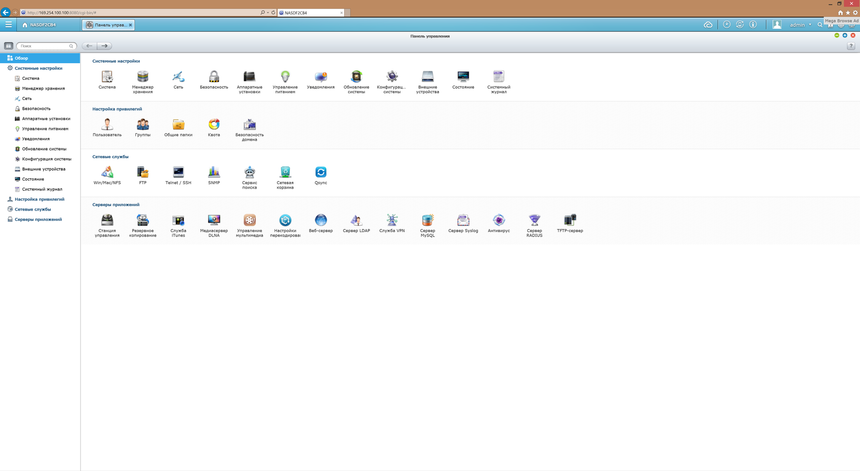Image resolution: width=860 pixels, height=471 pixels.
Task: Open Сервер MySQL settings
Action: point(427,220)
